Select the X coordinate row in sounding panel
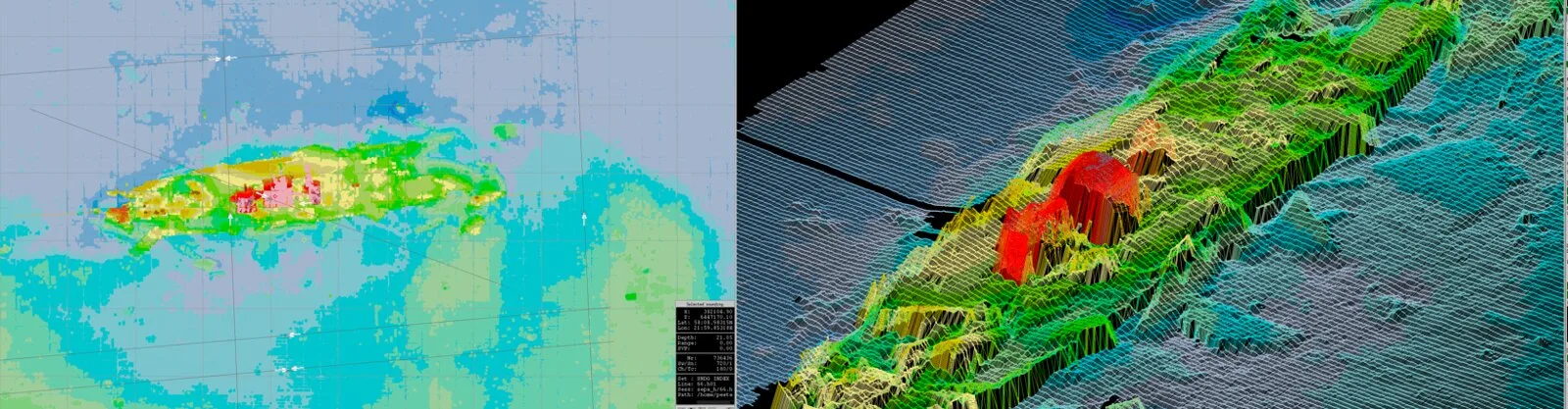This screenshot has width=1568, height=409. coord(706,310)
